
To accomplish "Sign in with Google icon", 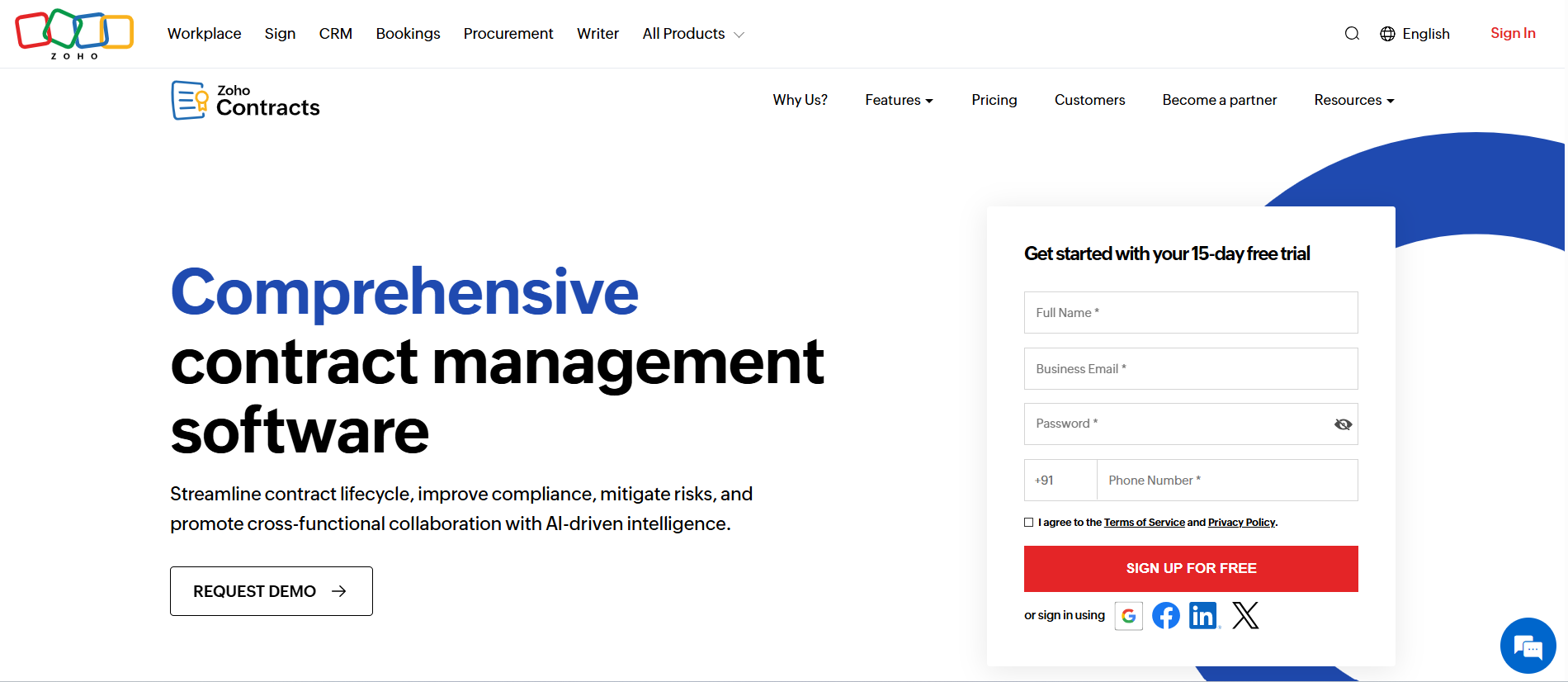I will click(1129, 616).
